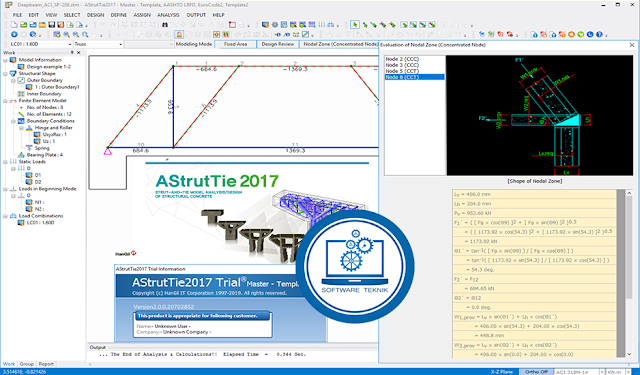This screenshot has height=375, width=640.
Task: Select the 1 : Outer Boundary1 tree item
Action: click(57, 87)
